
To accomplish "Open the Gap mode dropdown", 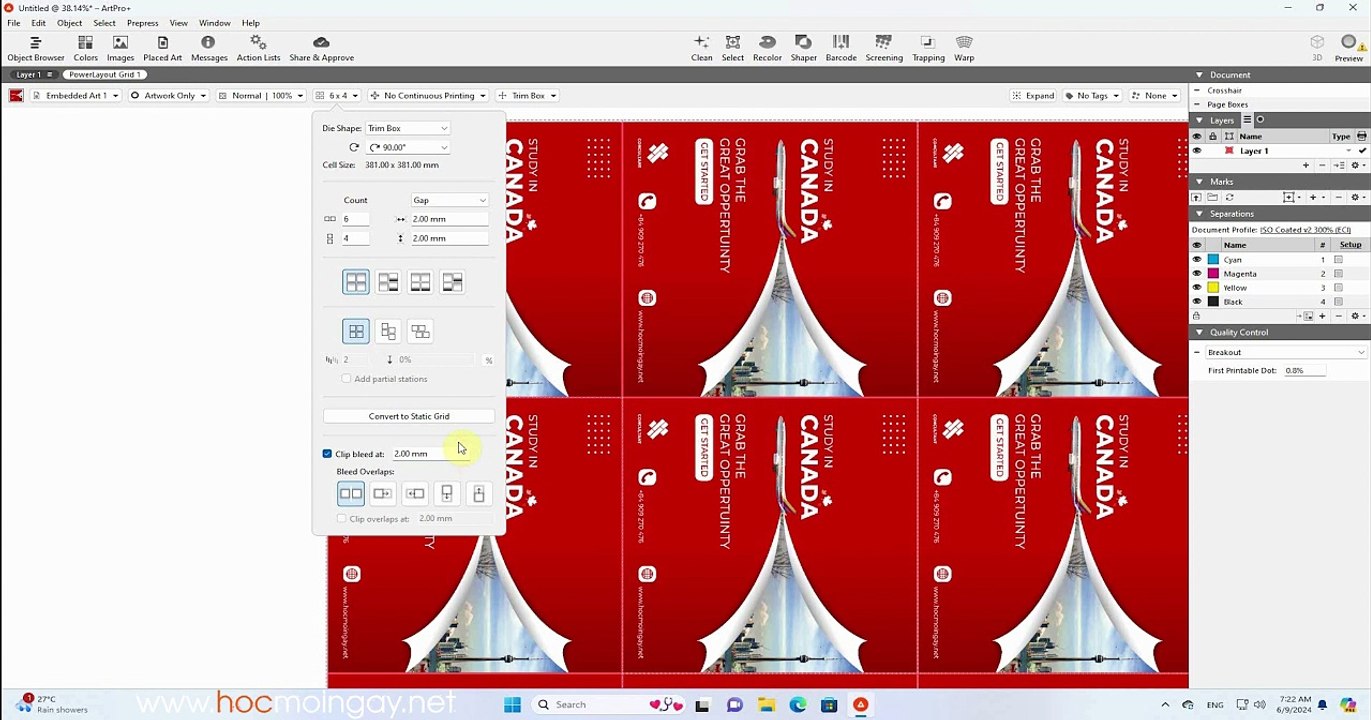I will pos(449,200).
